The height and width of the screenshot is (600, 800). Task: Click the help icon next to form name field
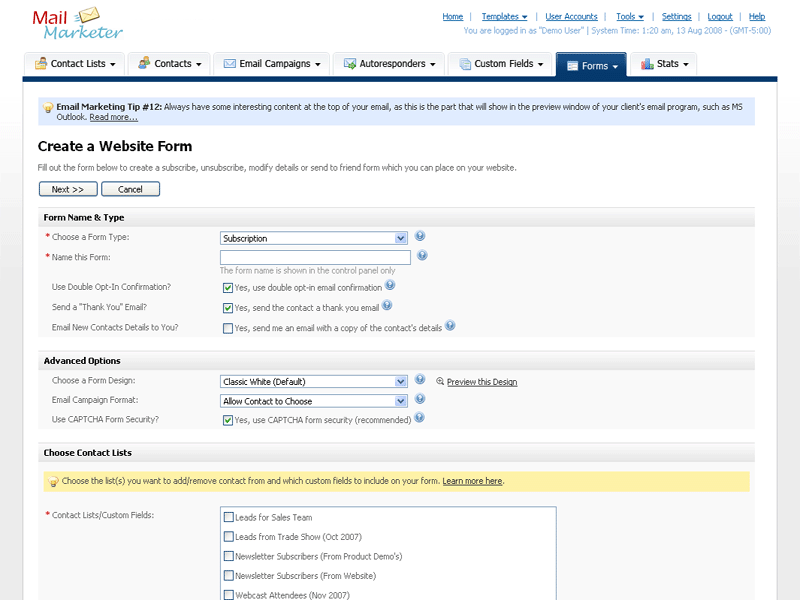point(422,256)
